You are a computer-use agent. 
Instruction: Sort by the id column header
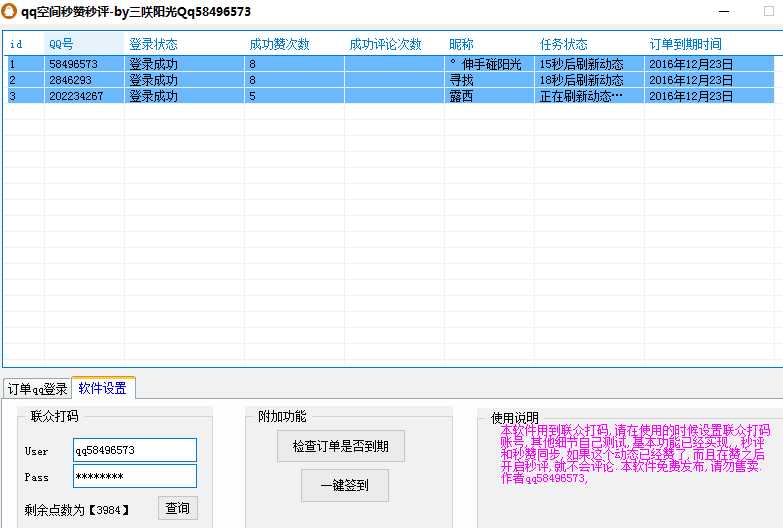[24, 44]
